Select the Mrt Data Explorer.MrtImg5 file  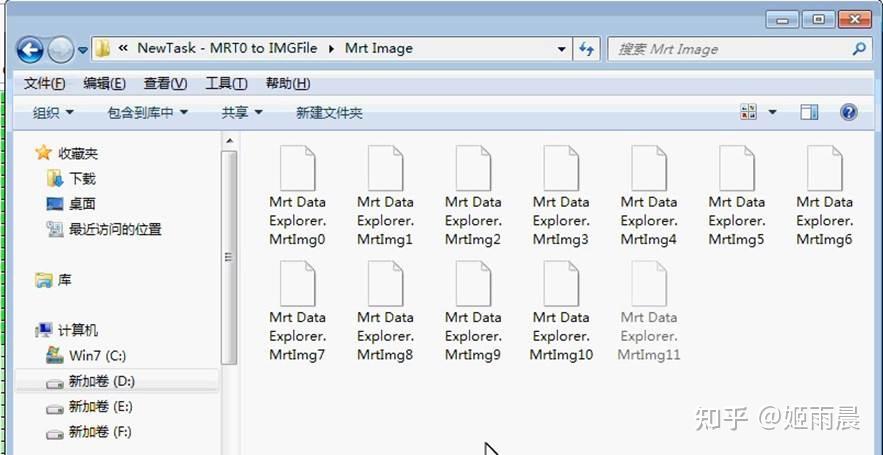click(737, 196)
